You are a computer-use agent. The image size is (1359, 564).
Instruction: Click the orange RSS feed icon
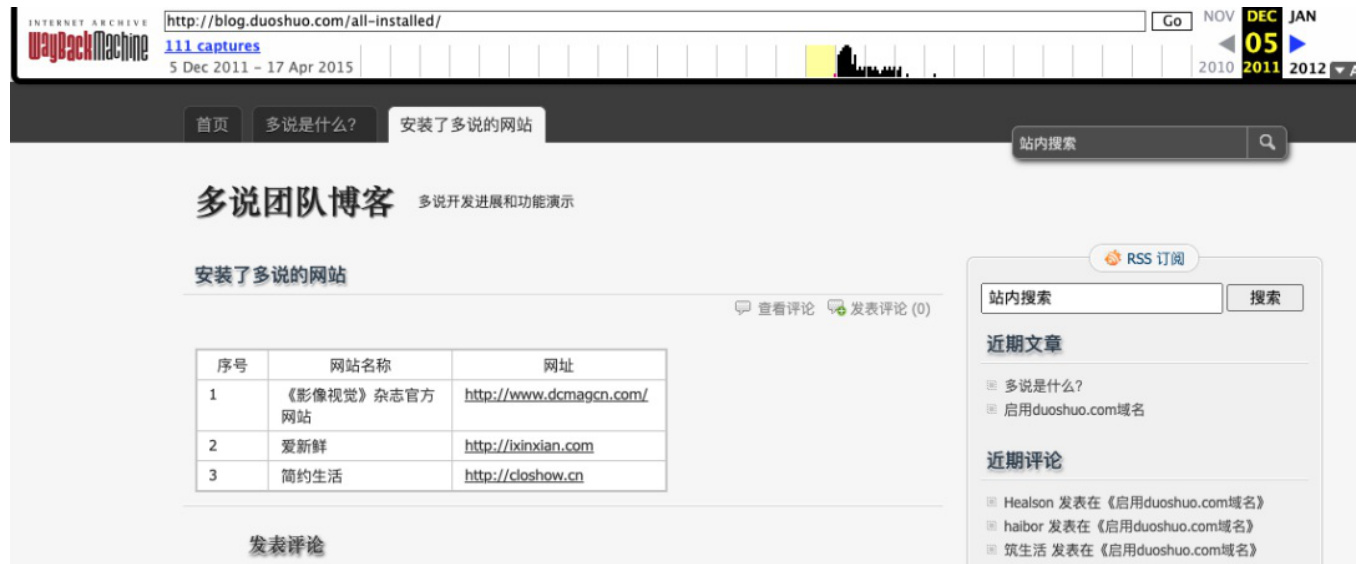tap(1112, 258)
